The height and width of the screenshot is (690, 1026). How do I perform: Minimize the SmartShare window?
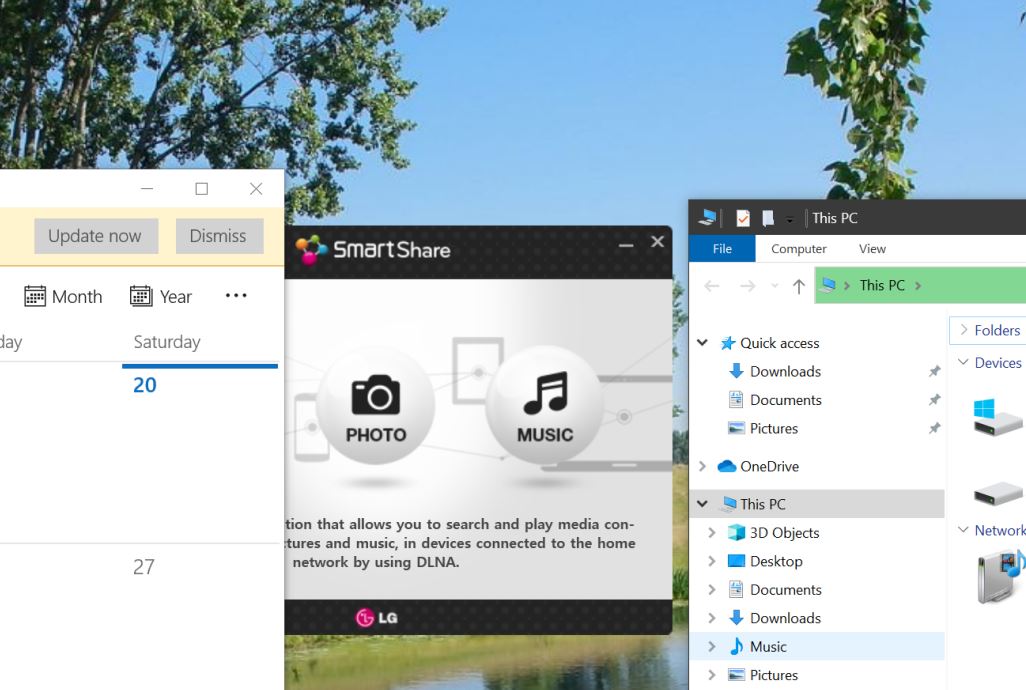point(626,245)
